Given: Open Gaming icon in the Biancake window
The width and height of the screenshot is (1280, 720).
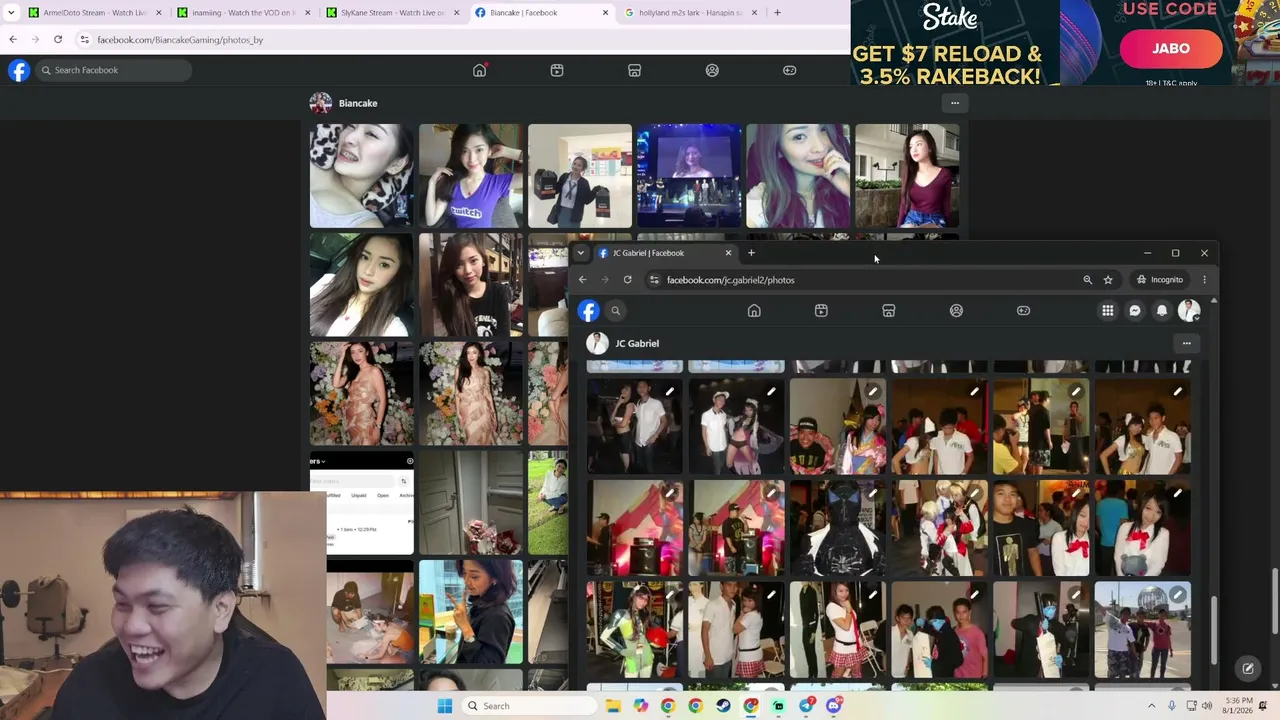Looking at the screenshot, I should [789, 70].
